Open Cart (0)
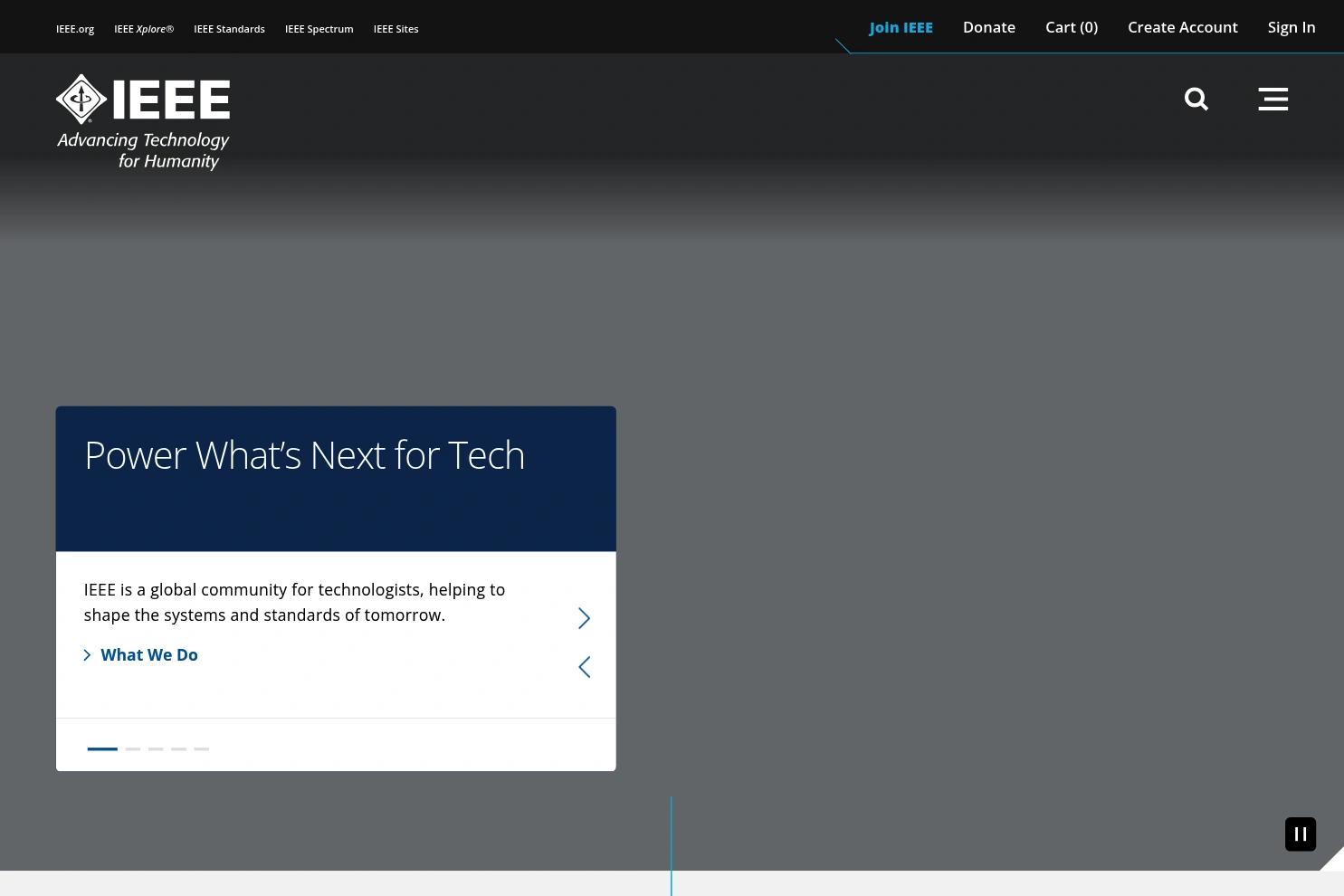The width and height of the screenshot is (1344, 896). pyautogui.click(x=1071, y=27)
